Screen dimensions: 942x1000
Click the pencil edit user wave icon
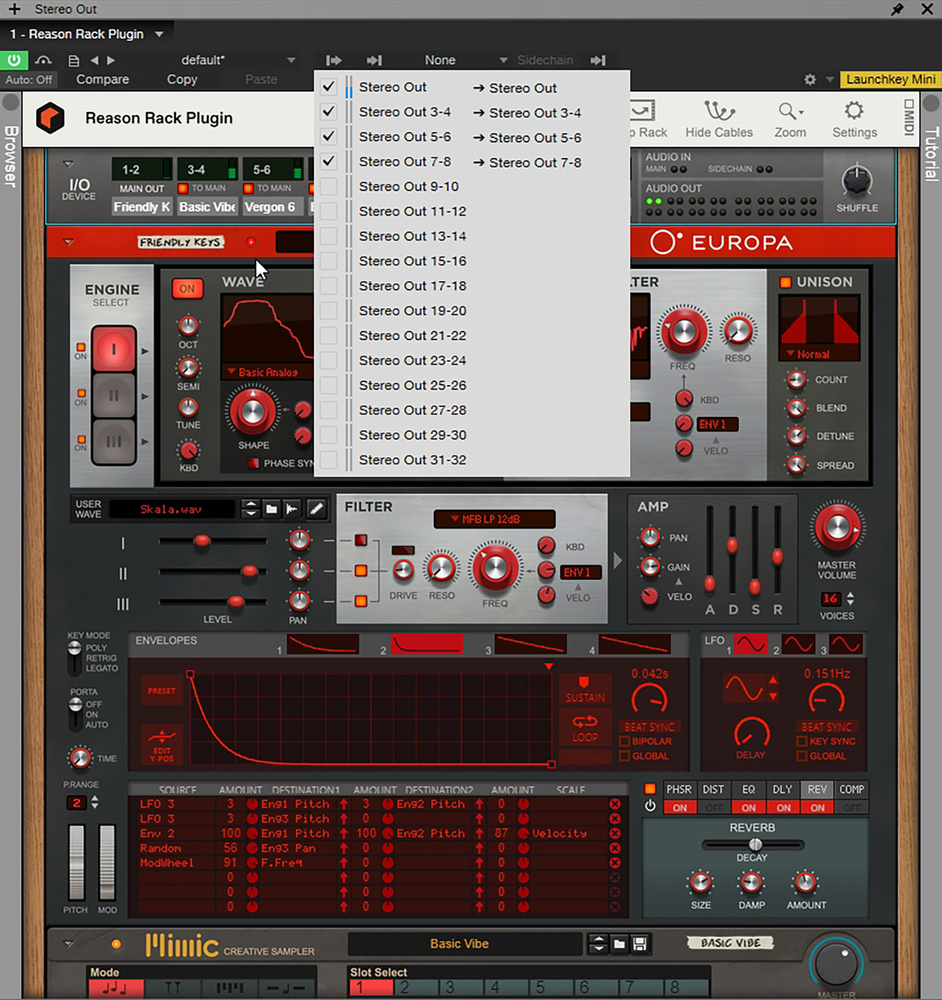pos(316,509)
